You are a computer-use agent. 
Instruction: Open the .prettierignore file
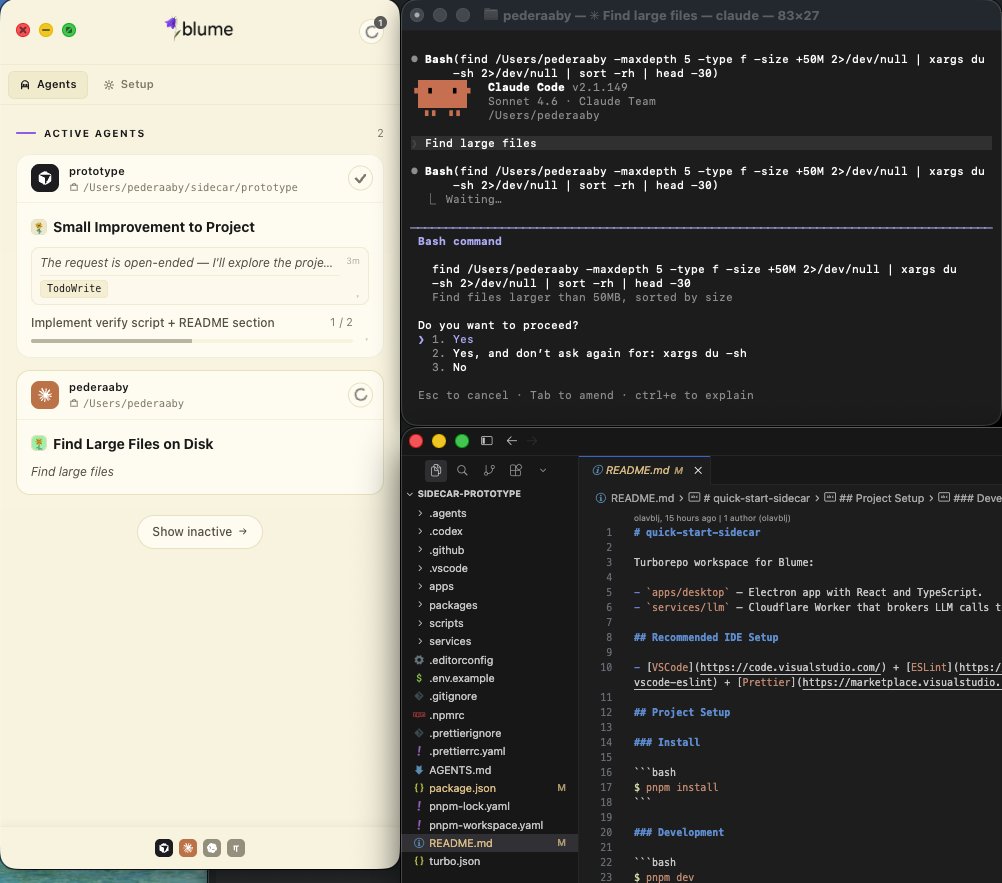coord(465,733)
